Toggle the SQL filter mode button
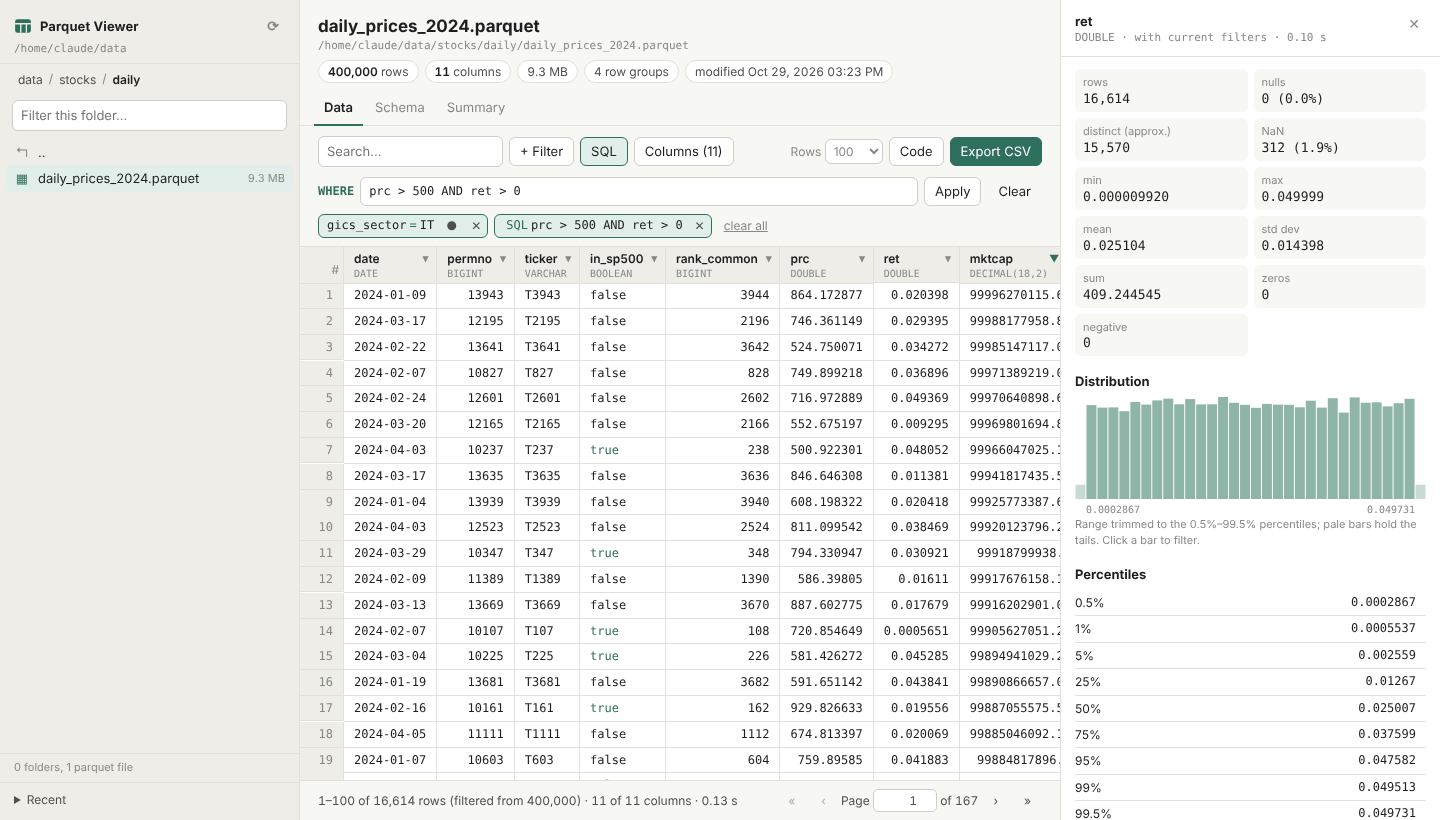Screen dimensions: 1440x820 pyautogui.click(x=604, y=152)
